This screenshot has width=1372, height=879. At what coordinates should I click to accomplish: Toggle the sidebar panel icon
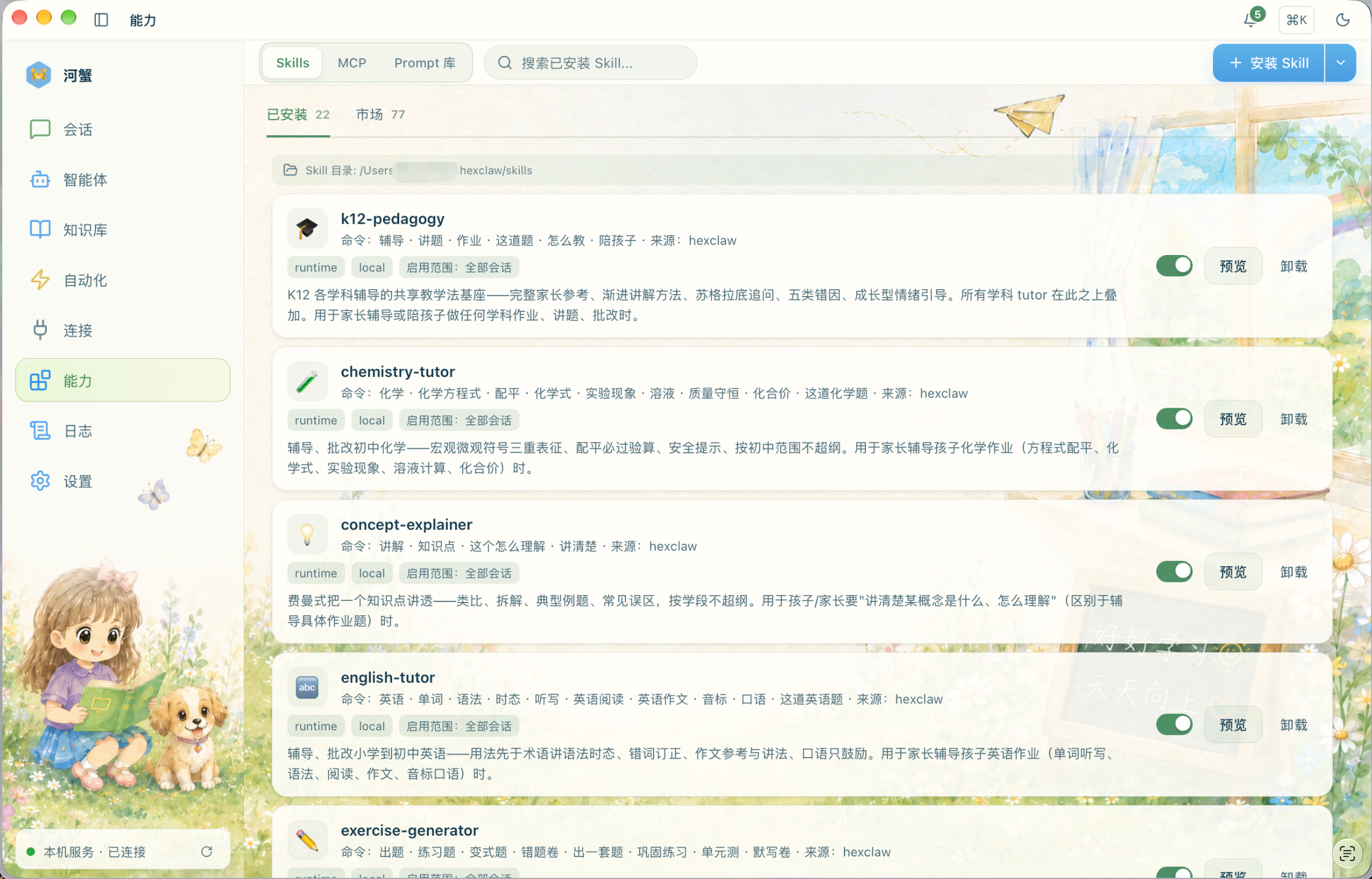[101, 20]
